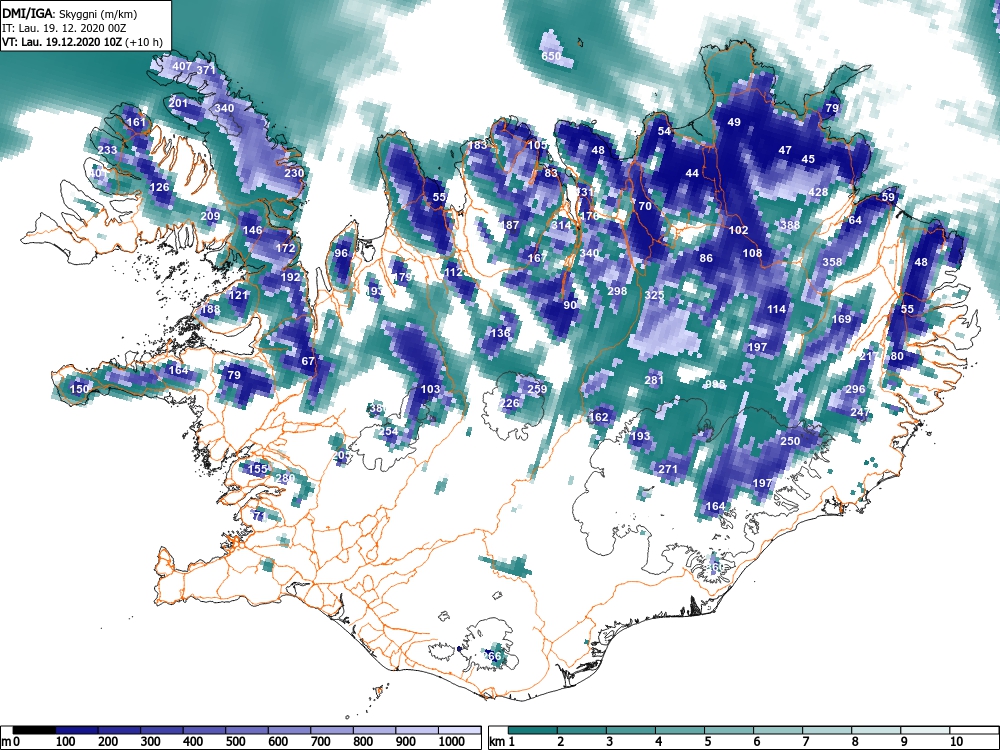Image resolution: width=1000 pixels, height=750 pixels.
Task: Click visibility value '296' on the map
Action: tap(855, 389)
